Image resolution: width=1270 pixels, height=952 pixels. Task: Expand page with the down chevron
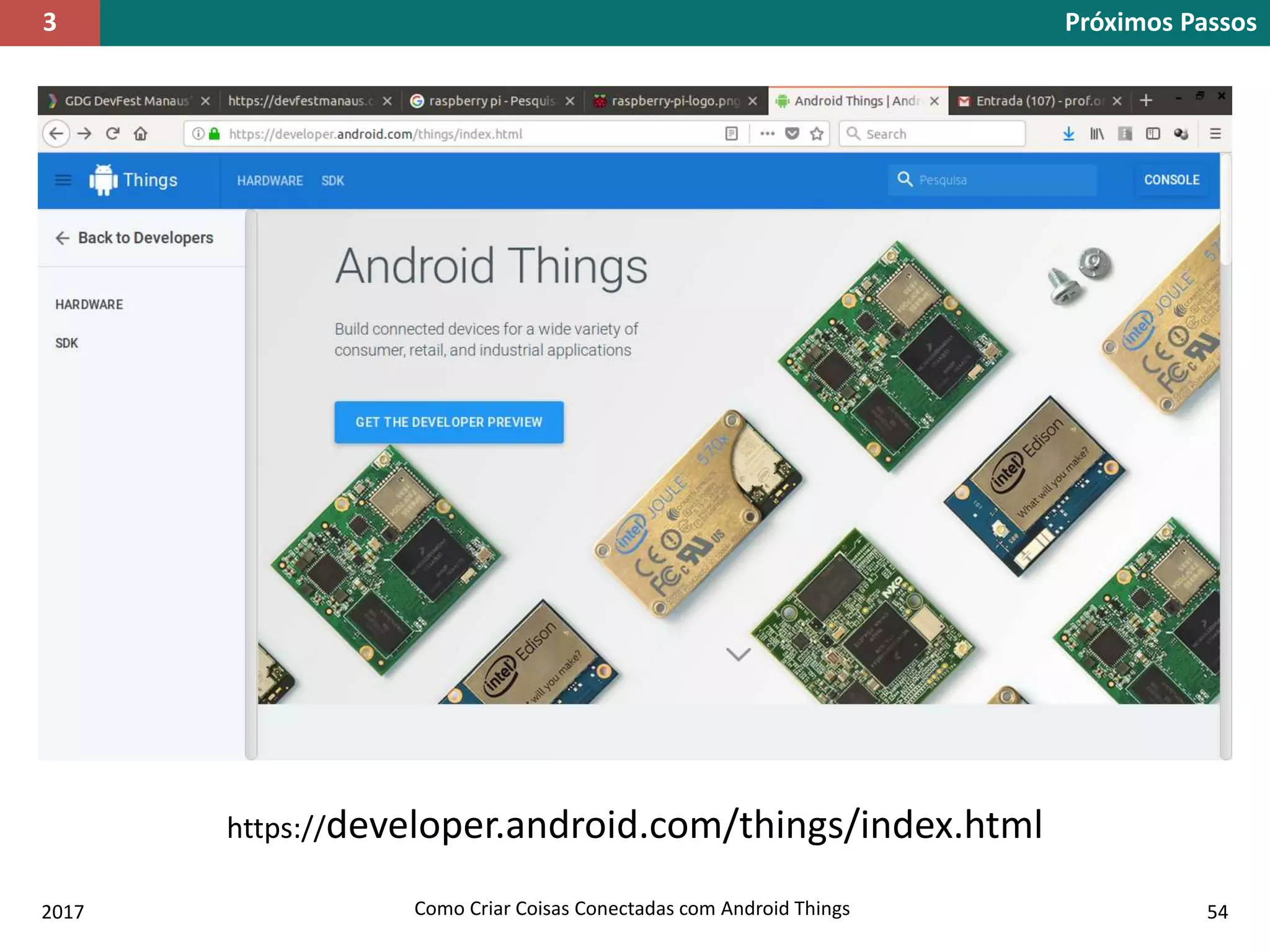tap(738, 654)
